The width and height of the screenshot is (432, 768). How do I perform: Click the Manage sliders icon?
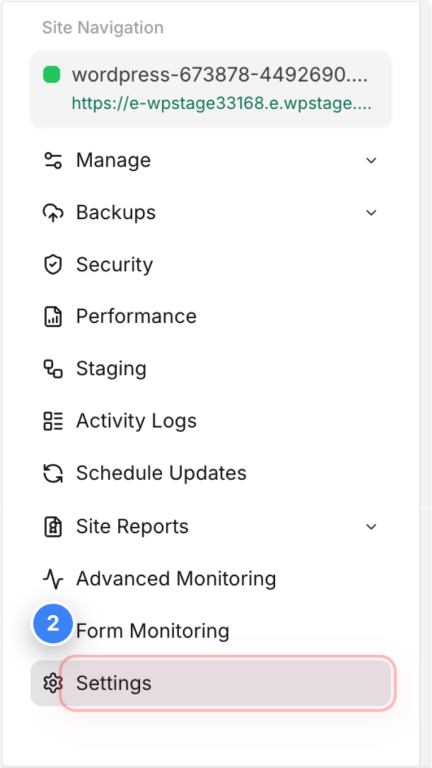53,160
